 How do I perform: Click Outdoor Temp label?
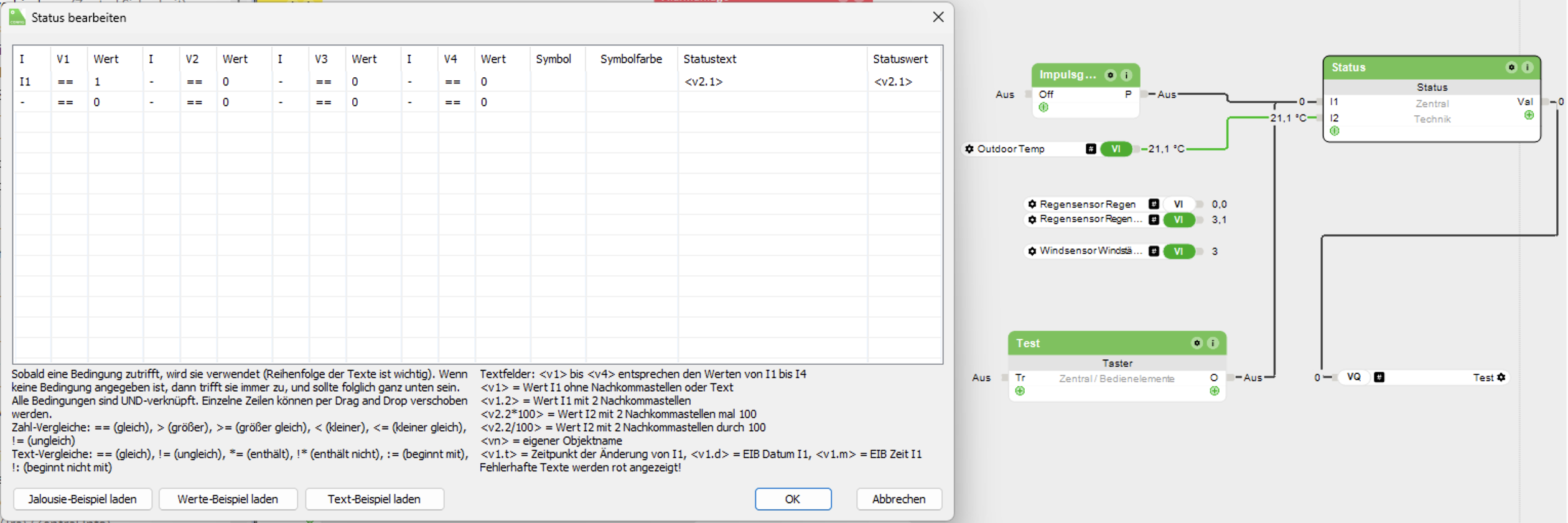1011,149
